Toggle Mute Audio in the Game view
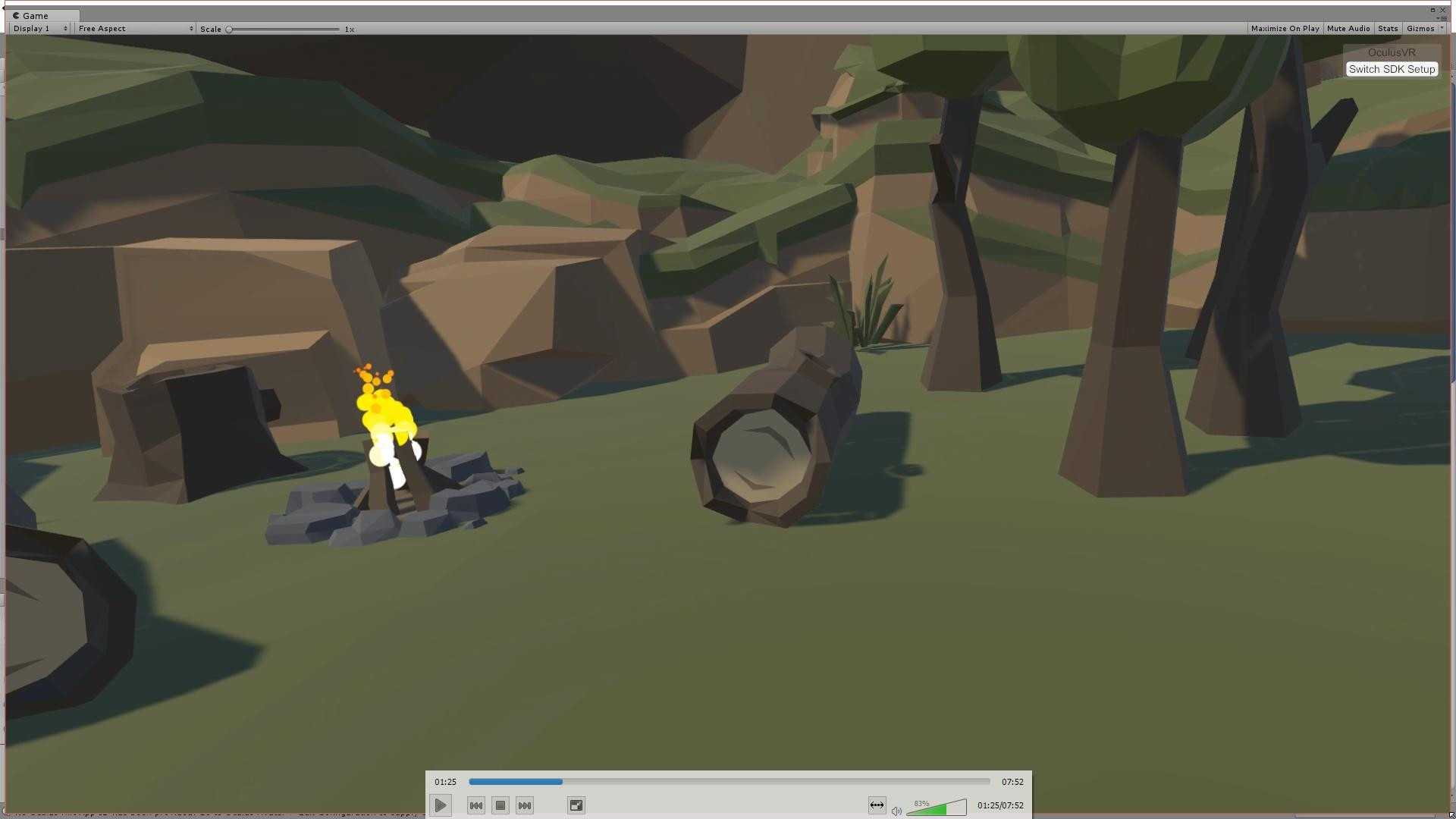 point(1348,29)
